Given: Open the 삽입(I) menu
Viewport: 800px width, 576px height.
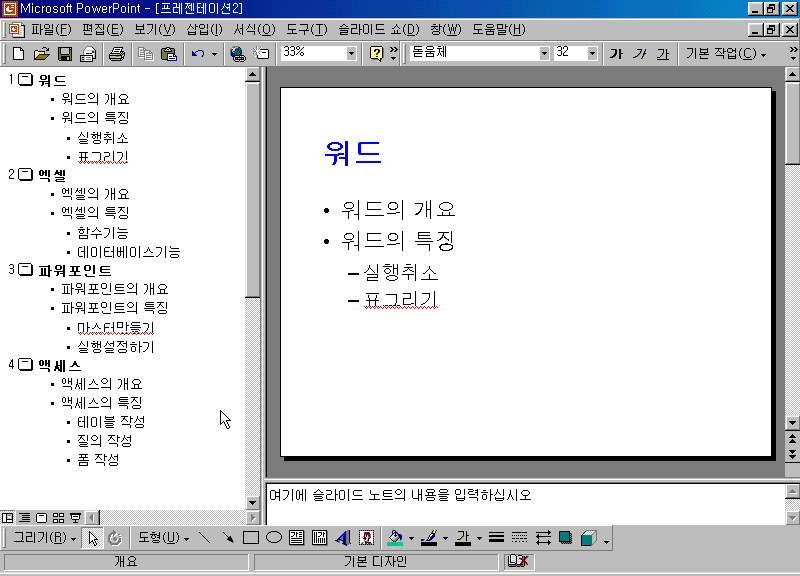Looking at the screenshot, I should click(204, 30).
